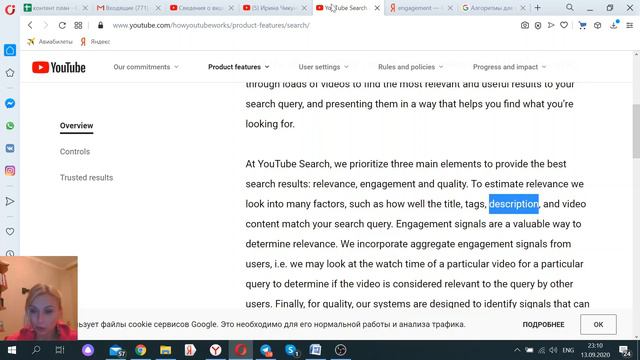Viewport: 640px width, 360px height.
Task: Open File Explorer from the taskbar
Action: pos(165,350)
